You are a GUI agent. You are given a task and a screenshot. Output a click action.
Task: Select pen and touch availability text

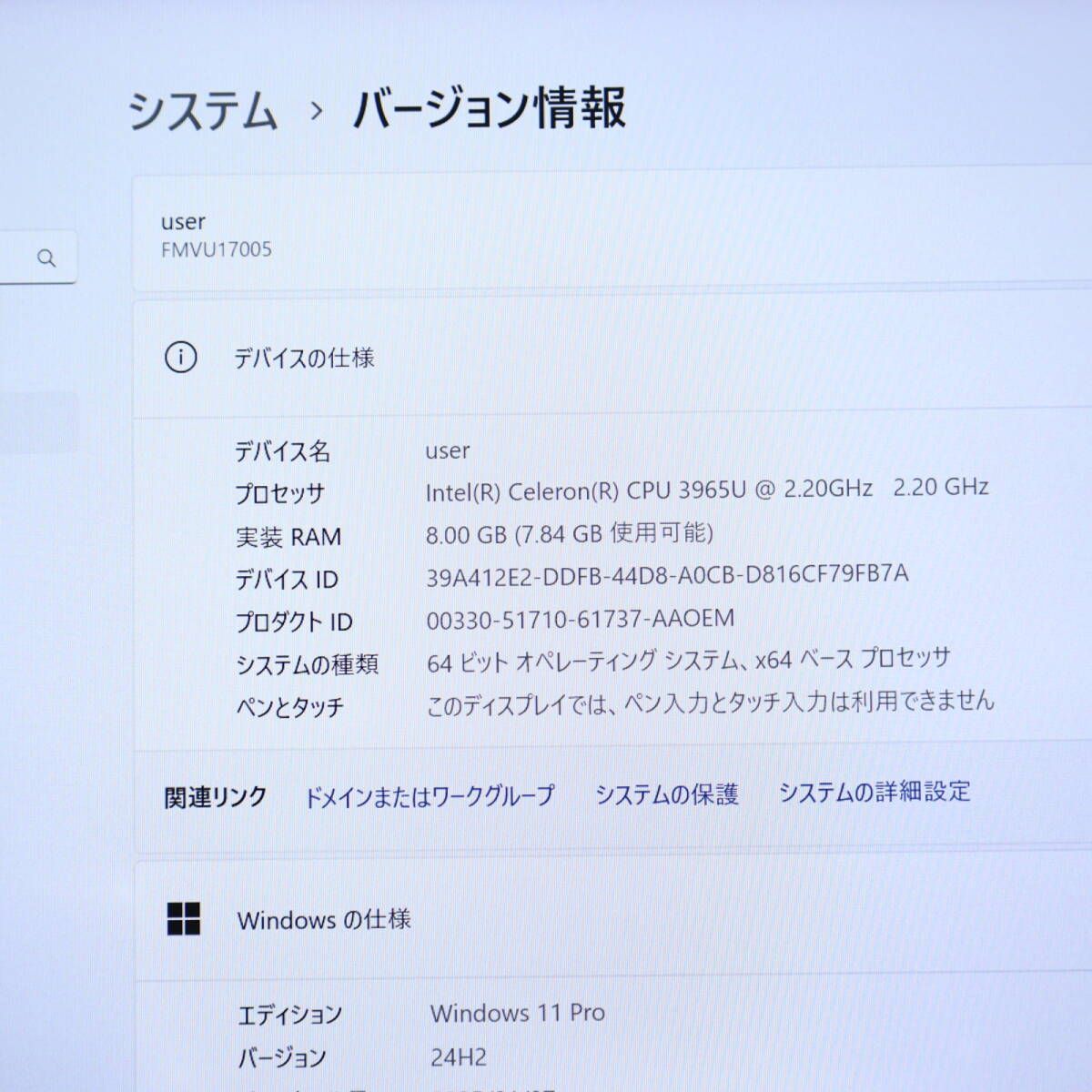point(710,703)
